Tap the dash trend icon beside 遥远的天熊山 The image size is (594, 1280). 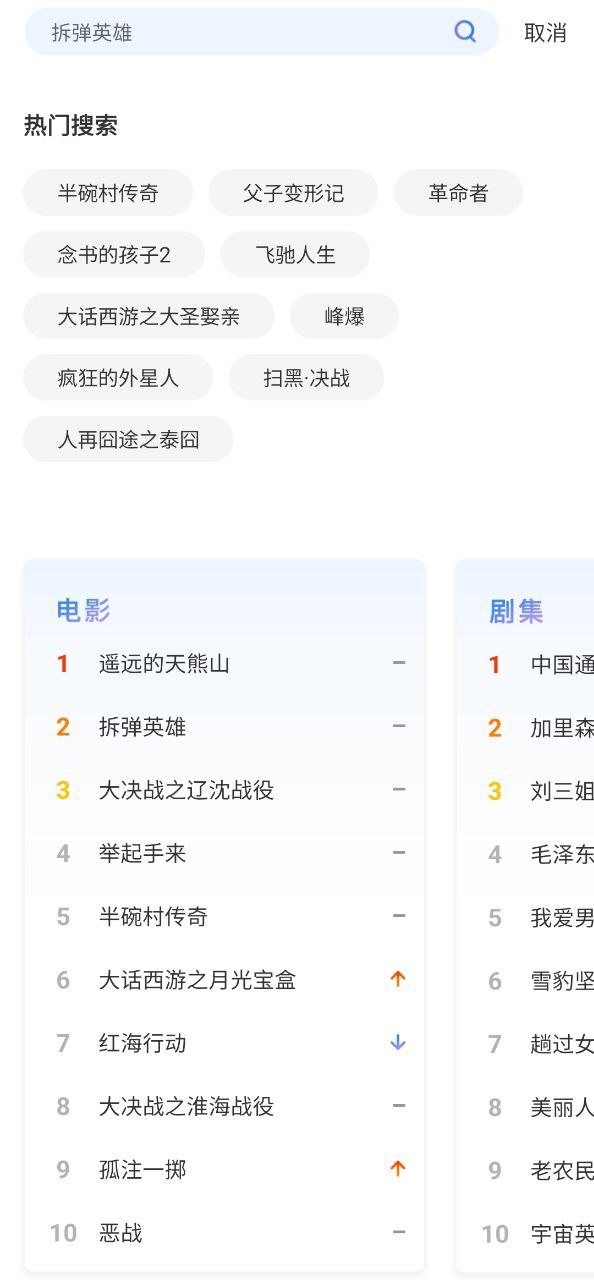[x=399, y=663]
